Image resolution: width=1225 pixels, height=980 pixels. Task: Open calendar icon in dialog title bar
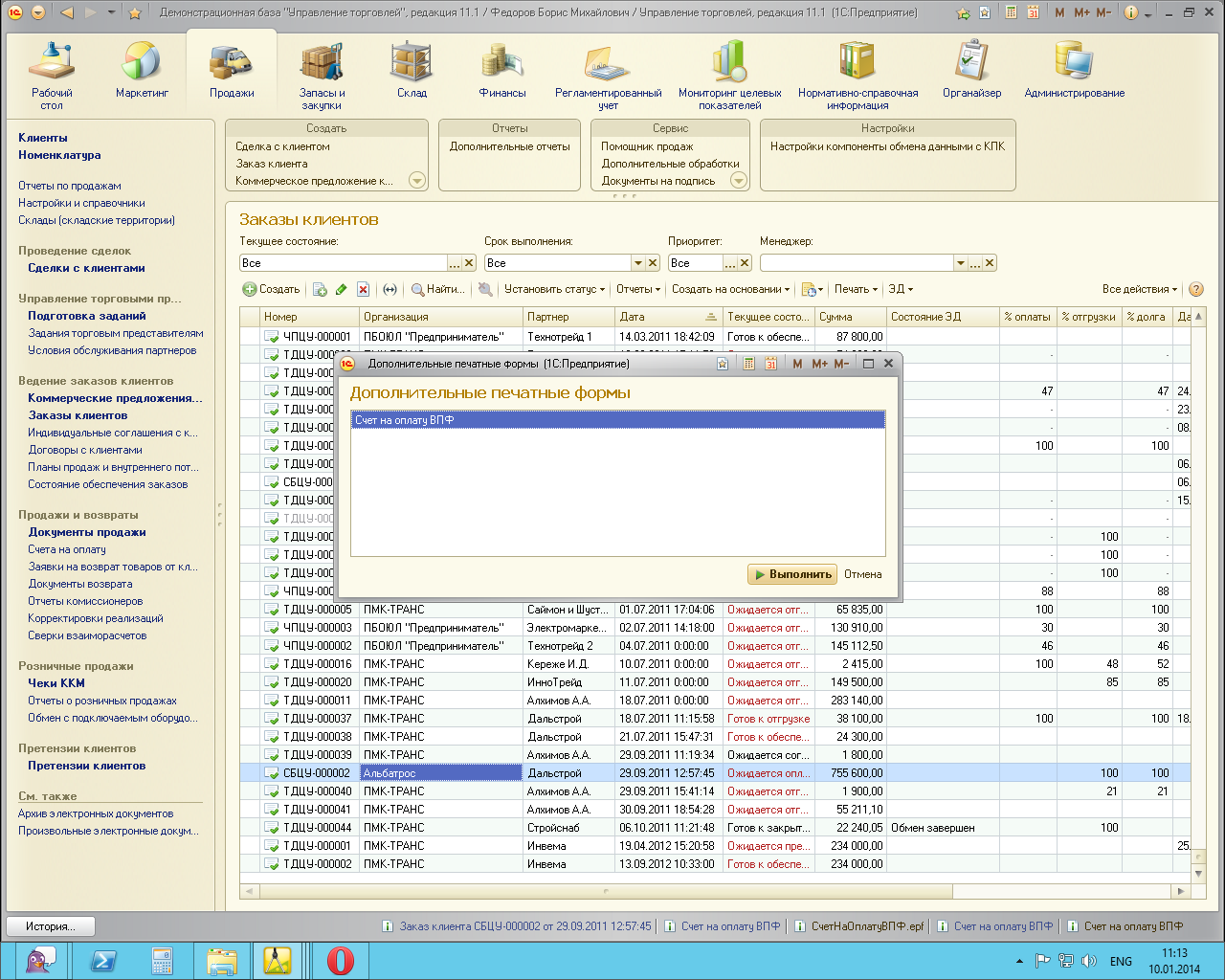coord(770,364)
